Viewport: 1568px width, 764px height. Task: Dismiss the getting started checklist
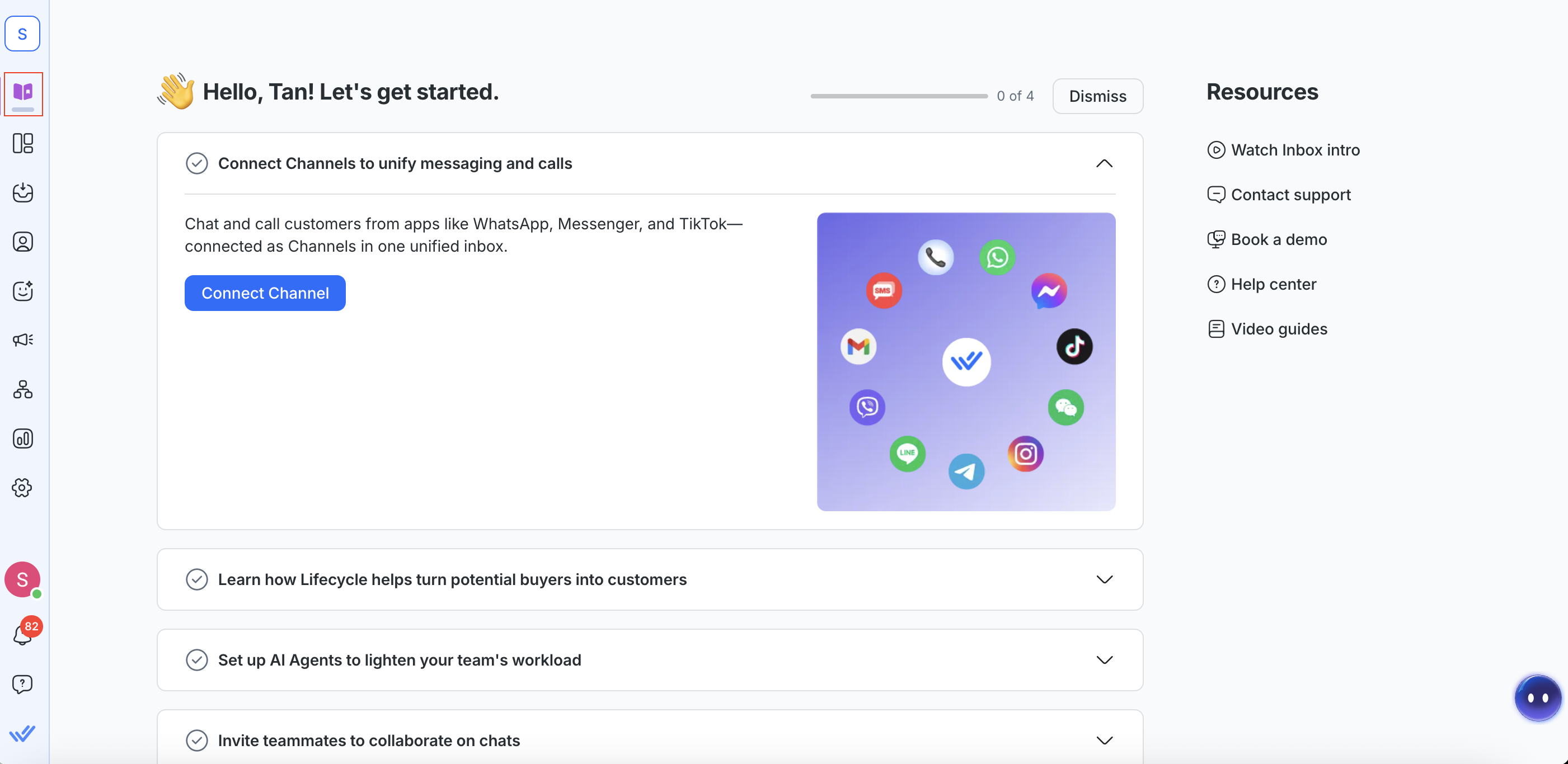tap(1097, 96)
